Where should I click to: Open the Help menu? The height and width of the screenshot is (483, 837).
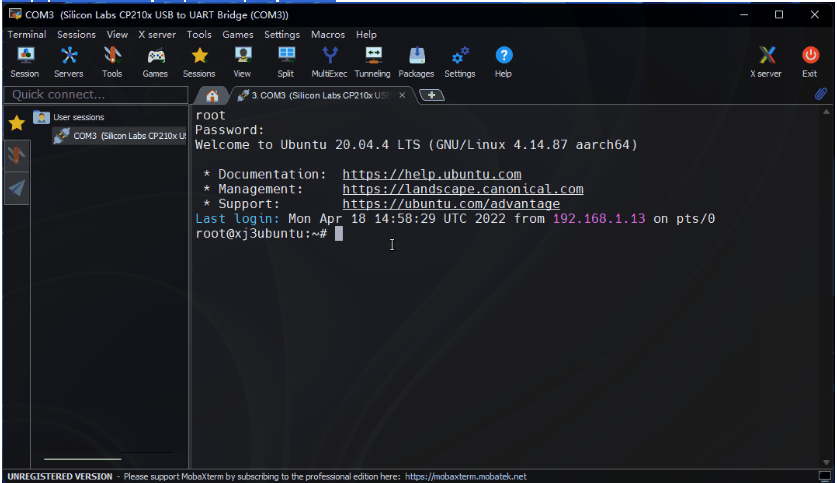pyautogui.click(x=366, y=34)
